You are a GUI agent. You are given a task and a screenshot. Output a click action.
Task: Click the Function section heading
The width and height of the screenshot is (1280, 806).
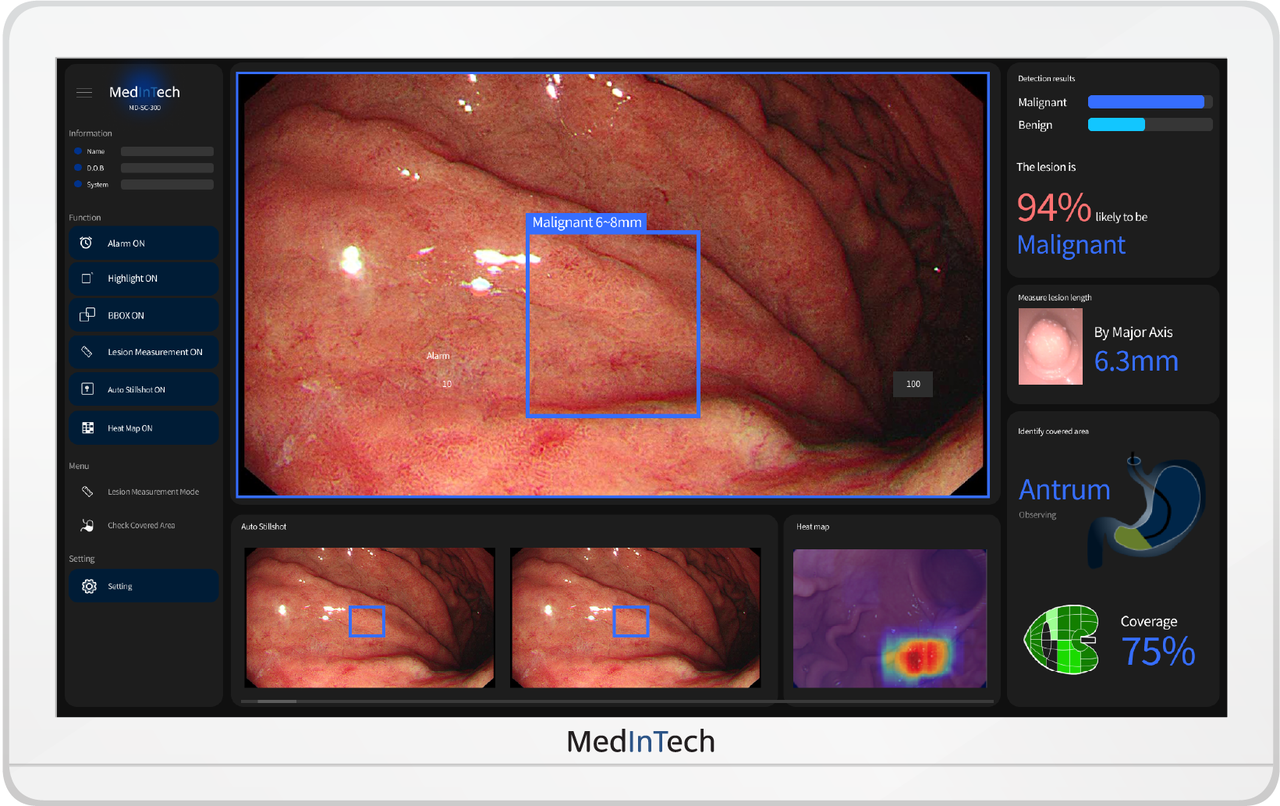point(85,217)
